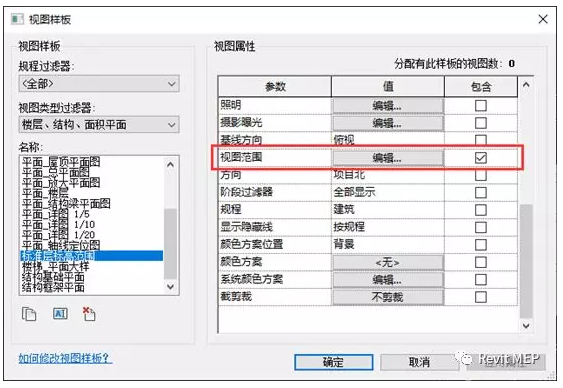The width and height of the screenshot is (563, 388).
Task: Uncheck the 视图范围 include checkbox
Action: [481, 158]
